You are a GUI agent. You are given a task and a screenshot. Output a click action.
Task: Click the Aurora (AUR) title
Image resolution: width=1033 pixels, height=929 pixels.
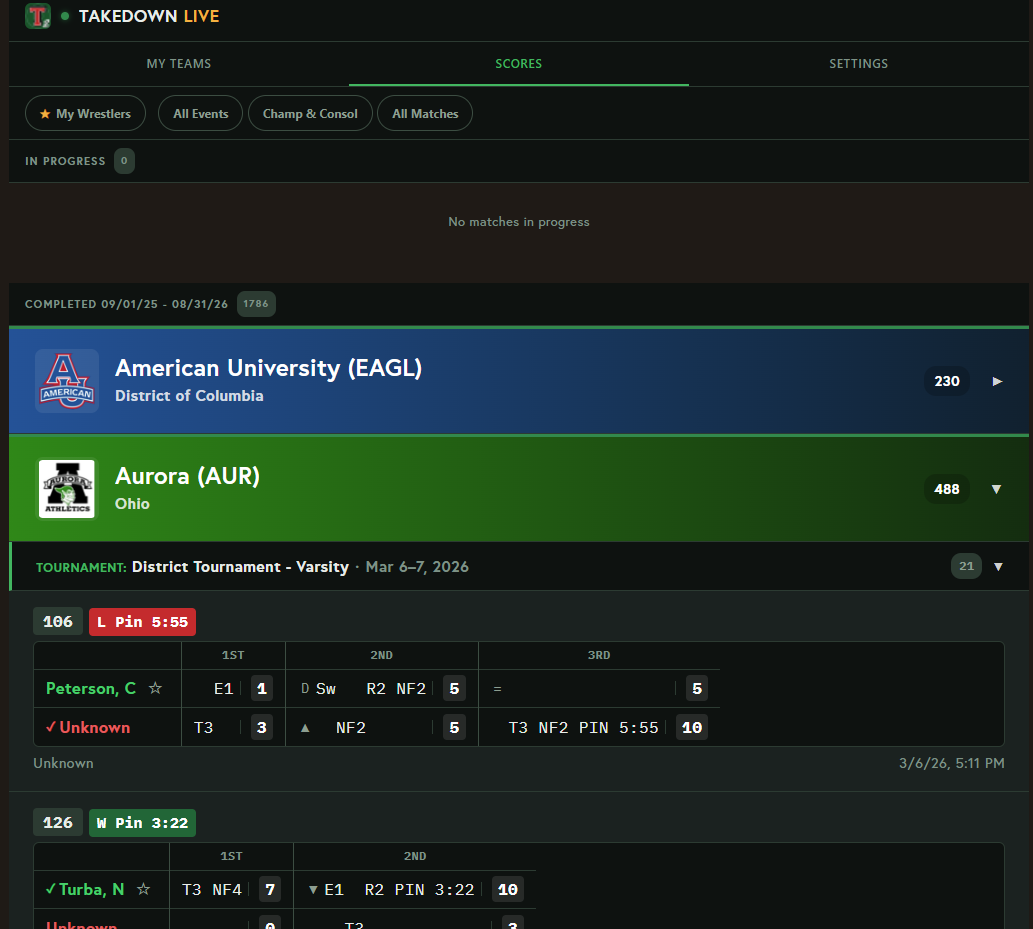(187, 476)
